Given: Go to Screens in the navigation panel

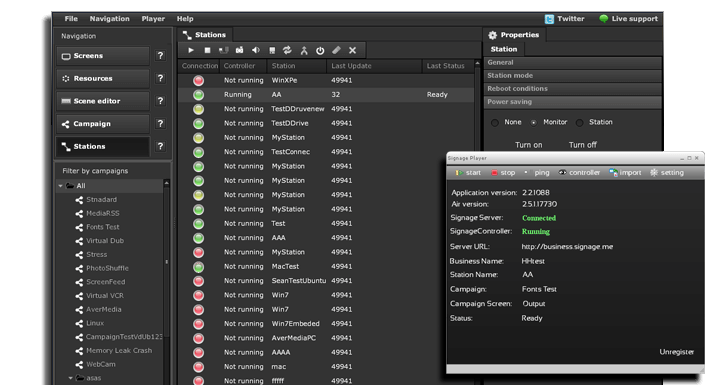Looking at the screenshot, I should coord(103,56).
